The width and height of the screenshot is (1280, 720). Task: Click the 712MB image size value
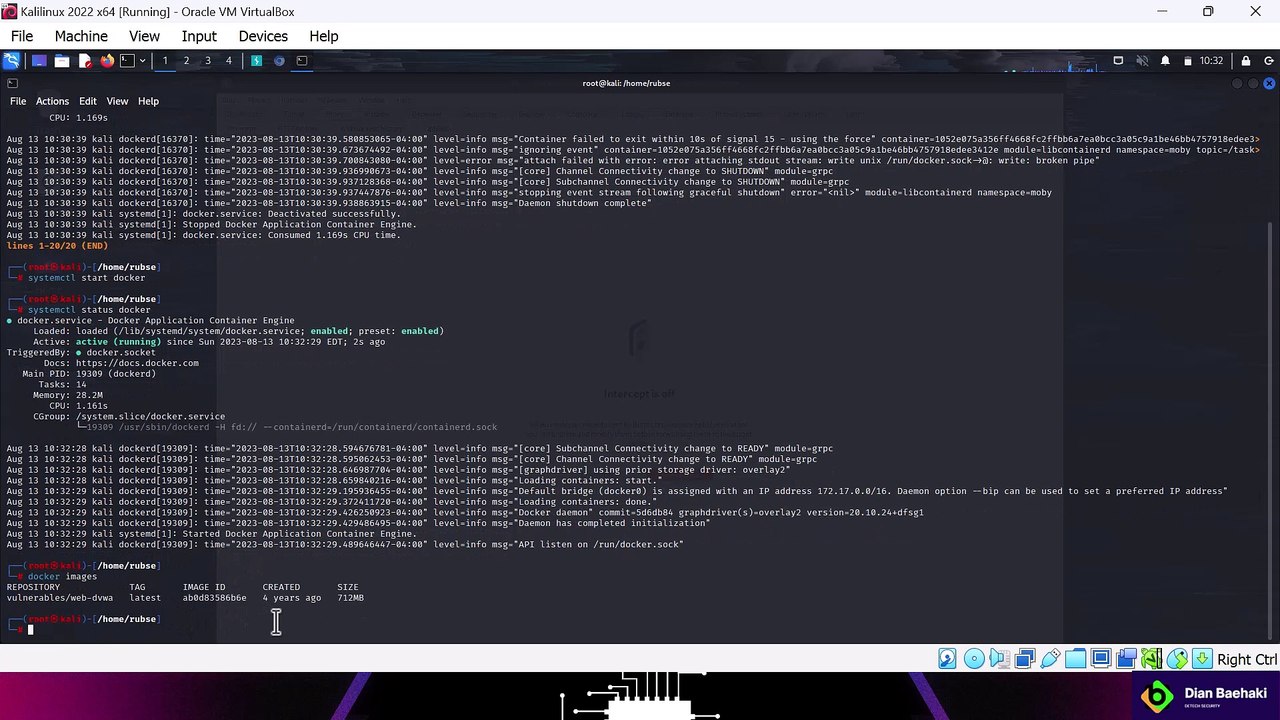350,598
